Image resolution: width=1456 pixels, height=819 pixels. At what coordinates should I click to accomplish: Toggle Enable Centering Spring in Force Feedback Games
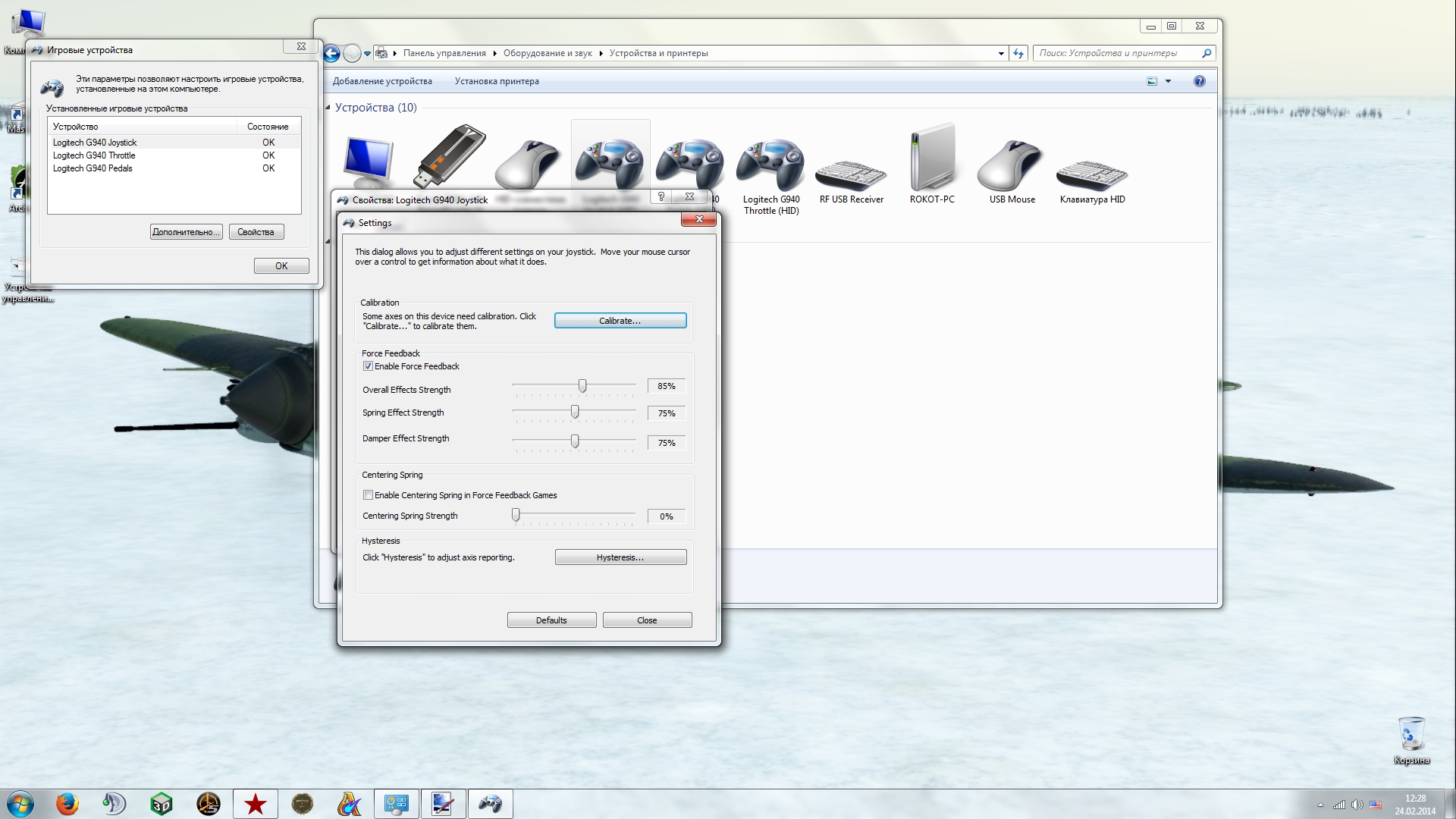click(x=368, y=495)
